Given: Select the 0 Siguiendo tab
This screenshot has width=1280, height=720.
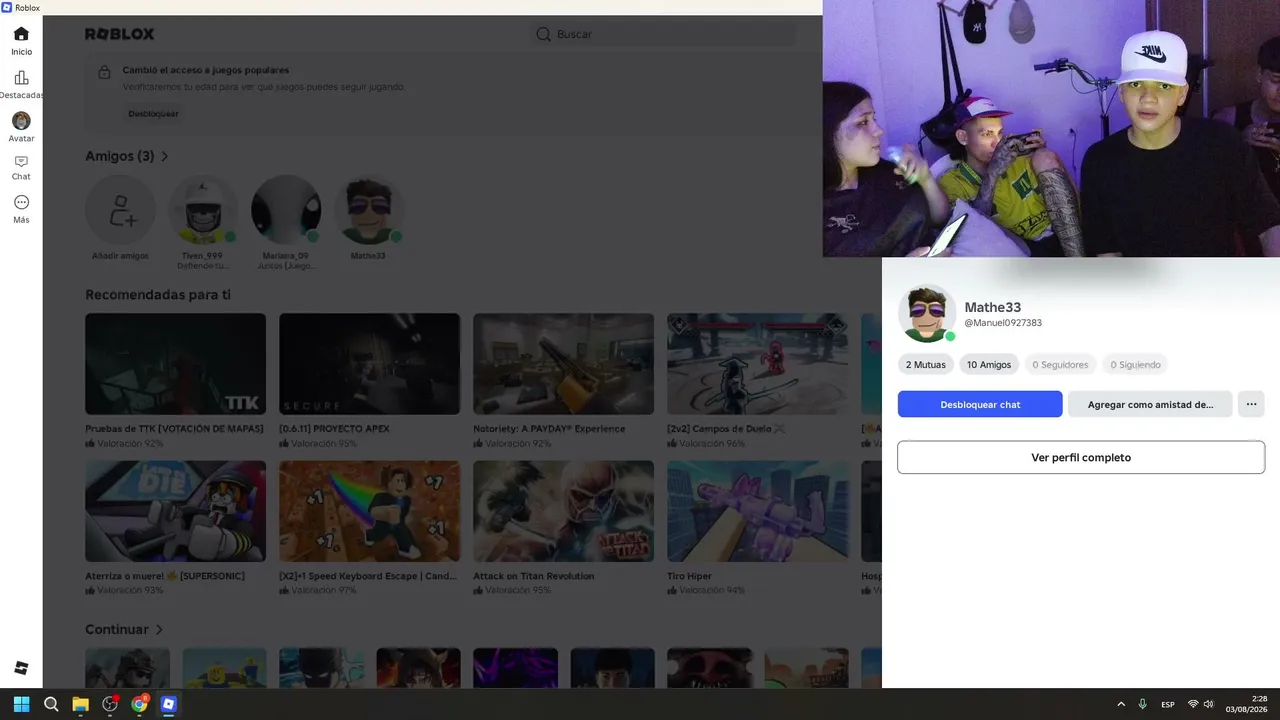Looking at the screenshot, I should pyautogui.click(x=1135, y=365).
